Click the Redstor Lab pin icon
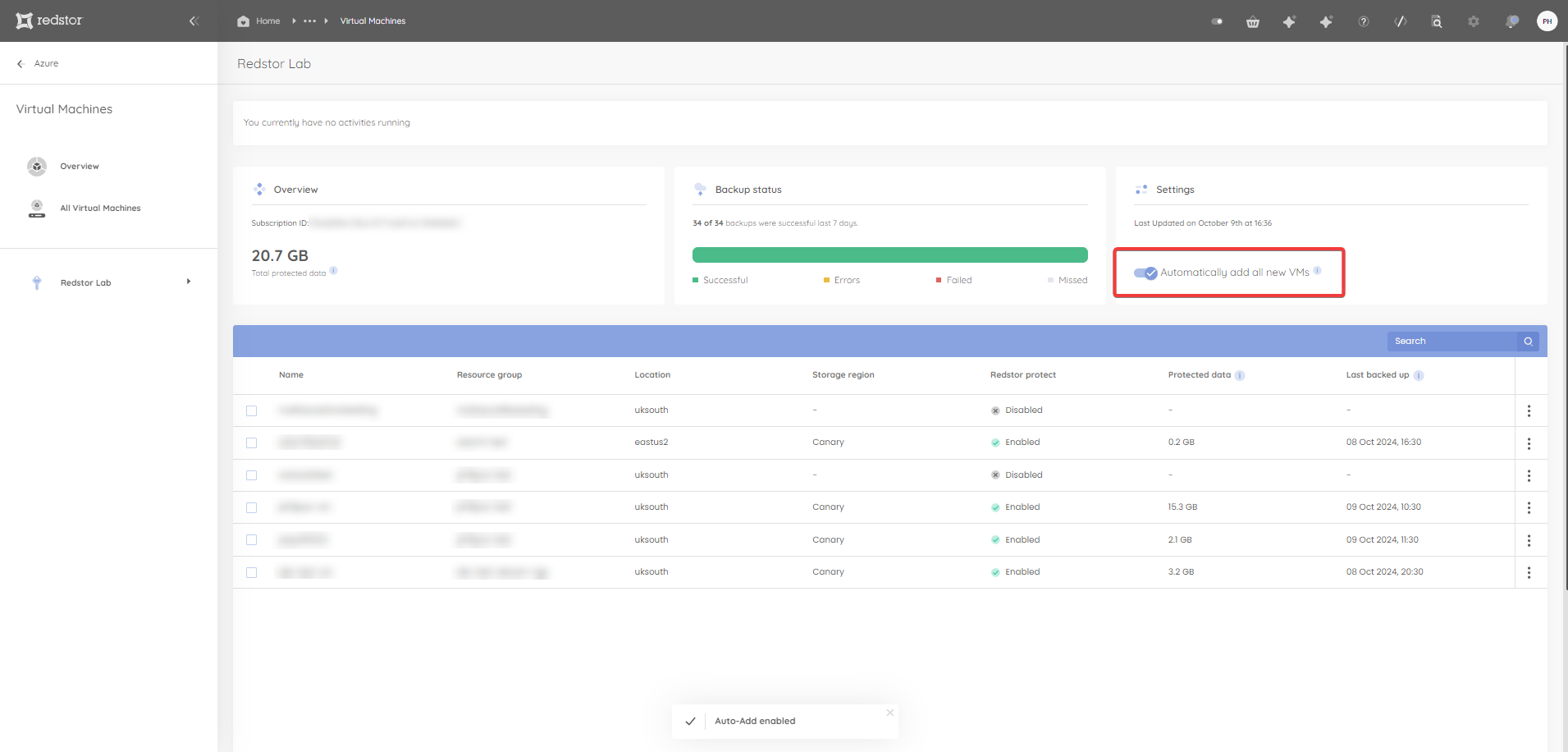The image size is (1568, 752). click(x=37, y=282)
